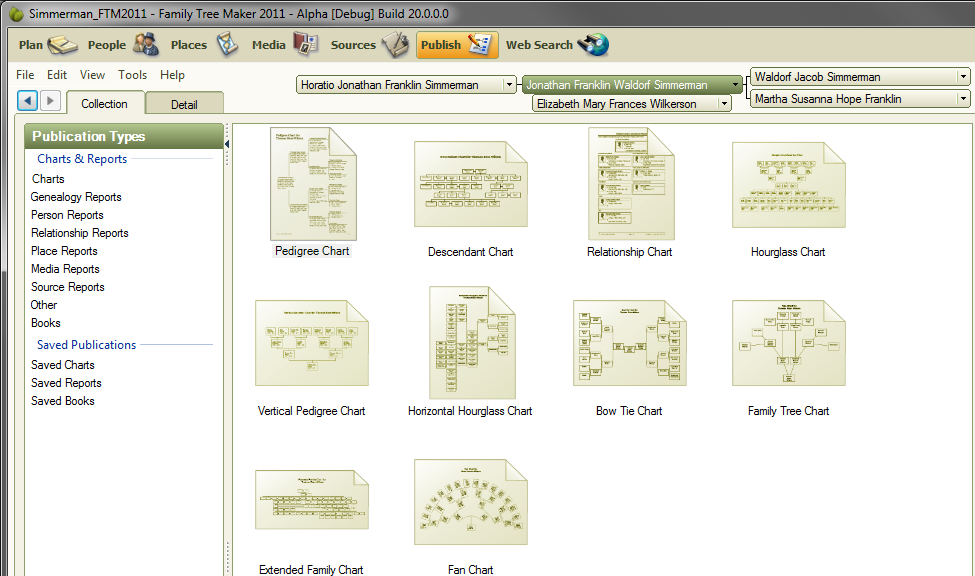Image resolution: width=975 pixels, height=576 pixels.
Task: Select the Bow Tie Chart icon
Action: pyautogui.click(x=629, y=343)
